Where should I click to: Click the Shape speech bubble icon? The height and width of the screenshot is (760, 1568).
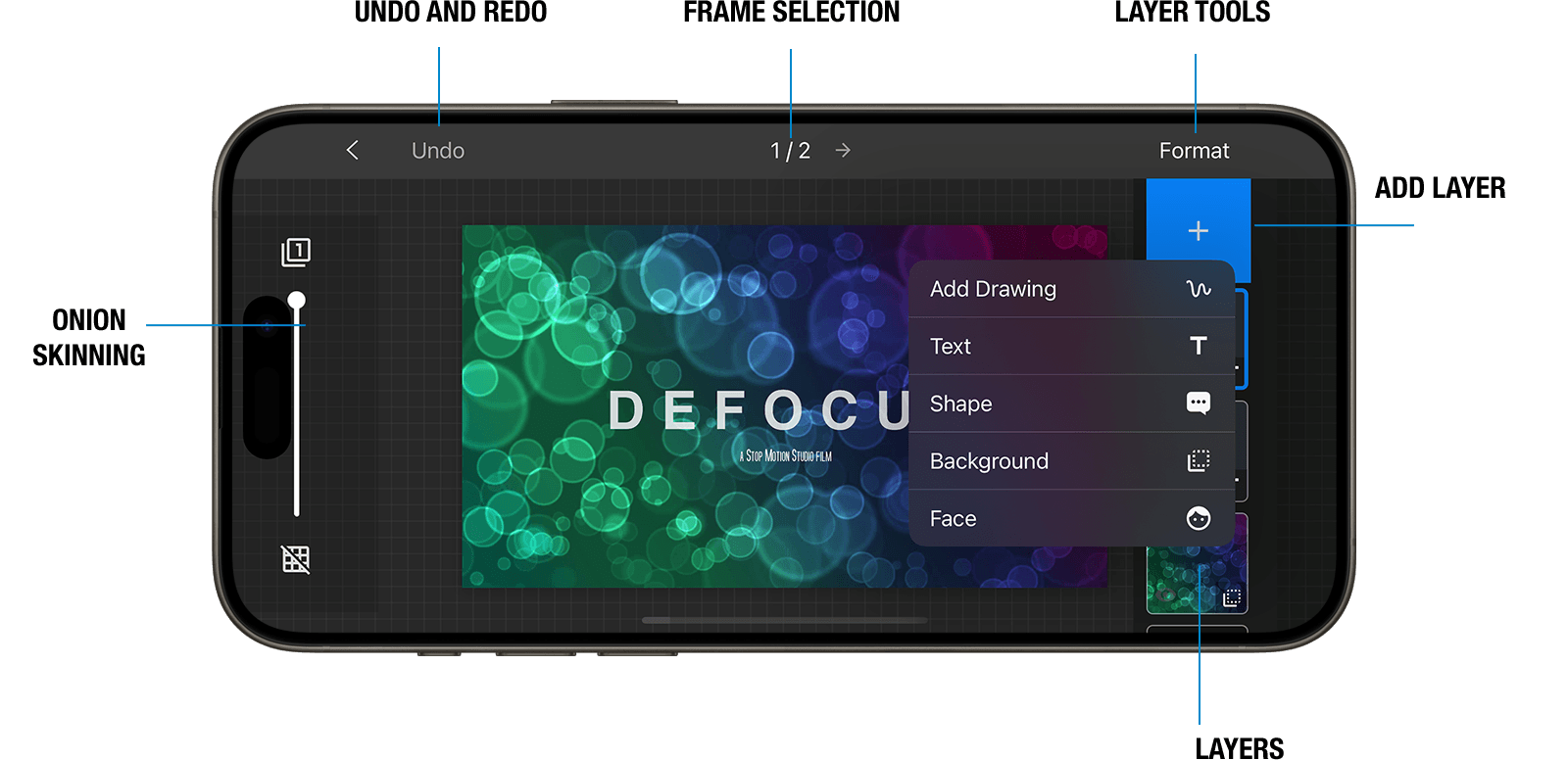pos(1198,404)
